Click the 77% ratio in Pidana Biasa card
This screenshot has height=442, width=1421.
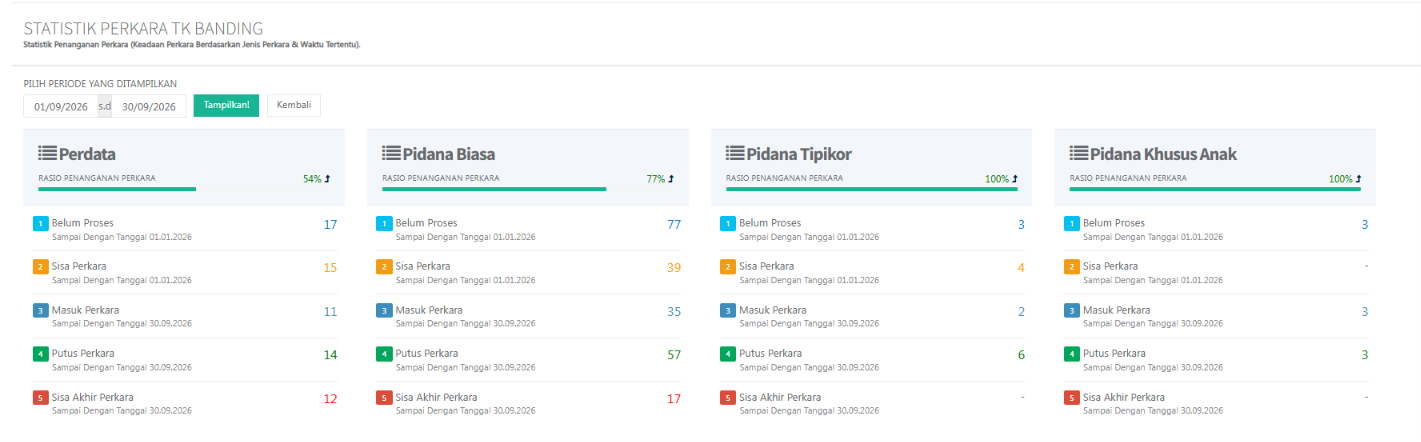tap(656, 179)
